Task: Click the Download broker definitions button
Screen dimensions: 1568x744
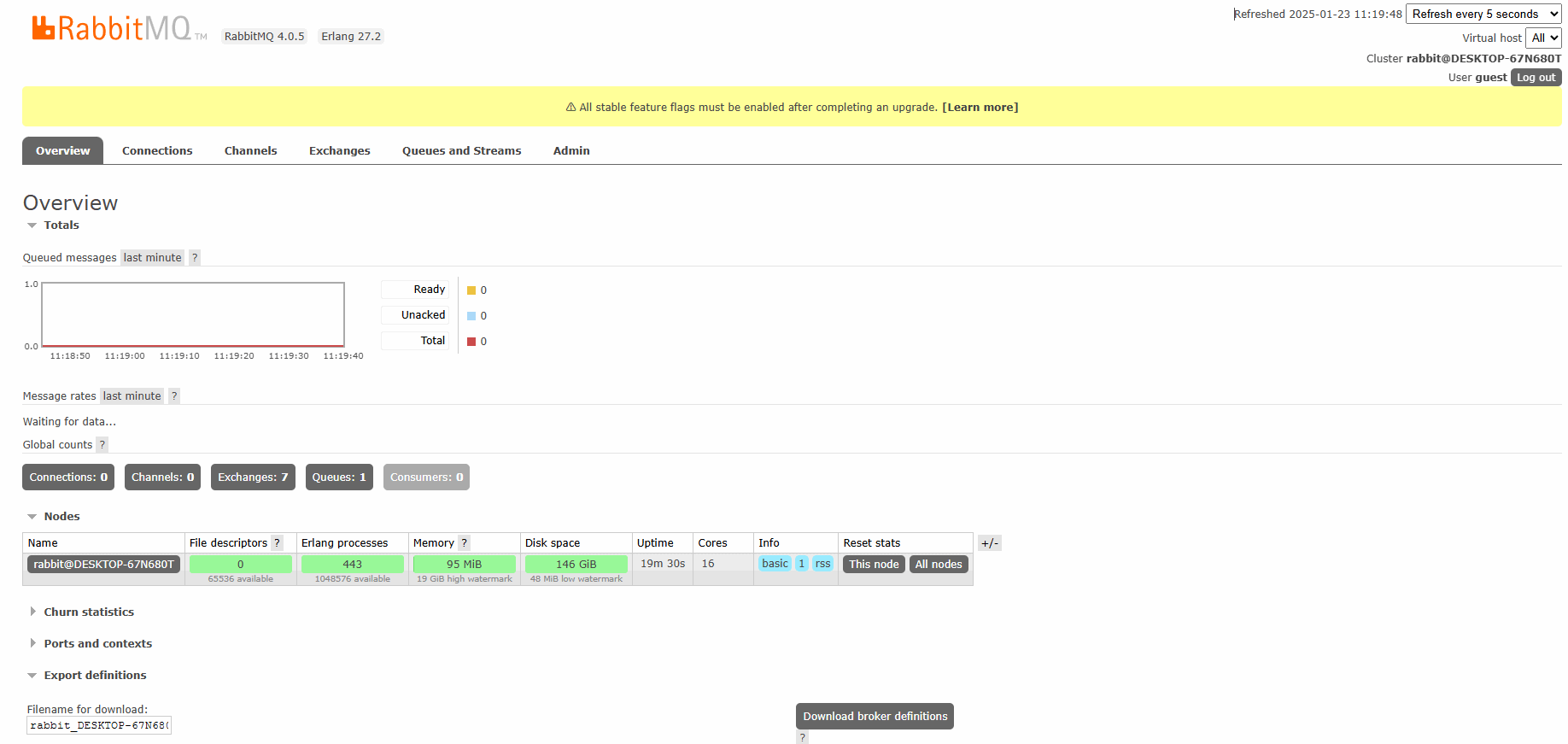Action: pos(875,716)
